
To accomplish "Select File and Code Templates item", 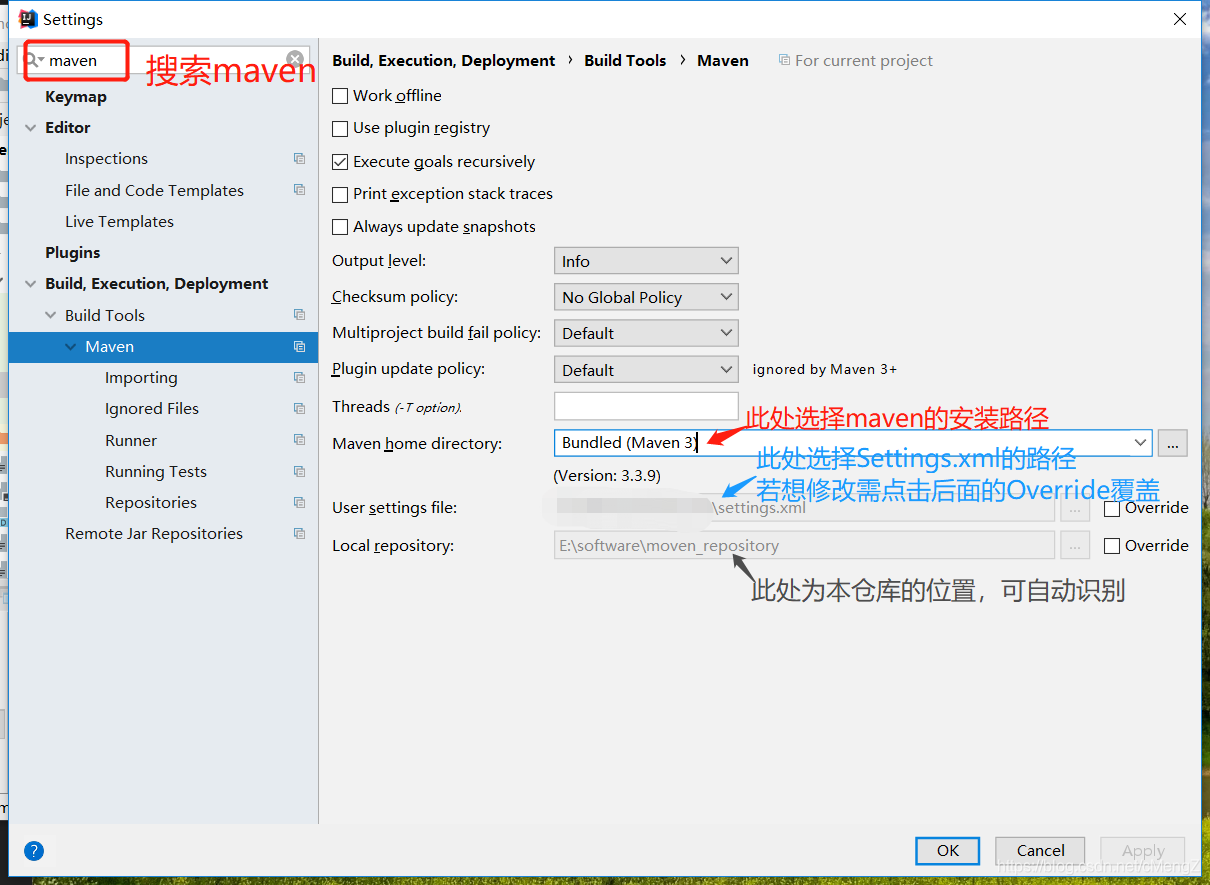I will coord(154,191).
